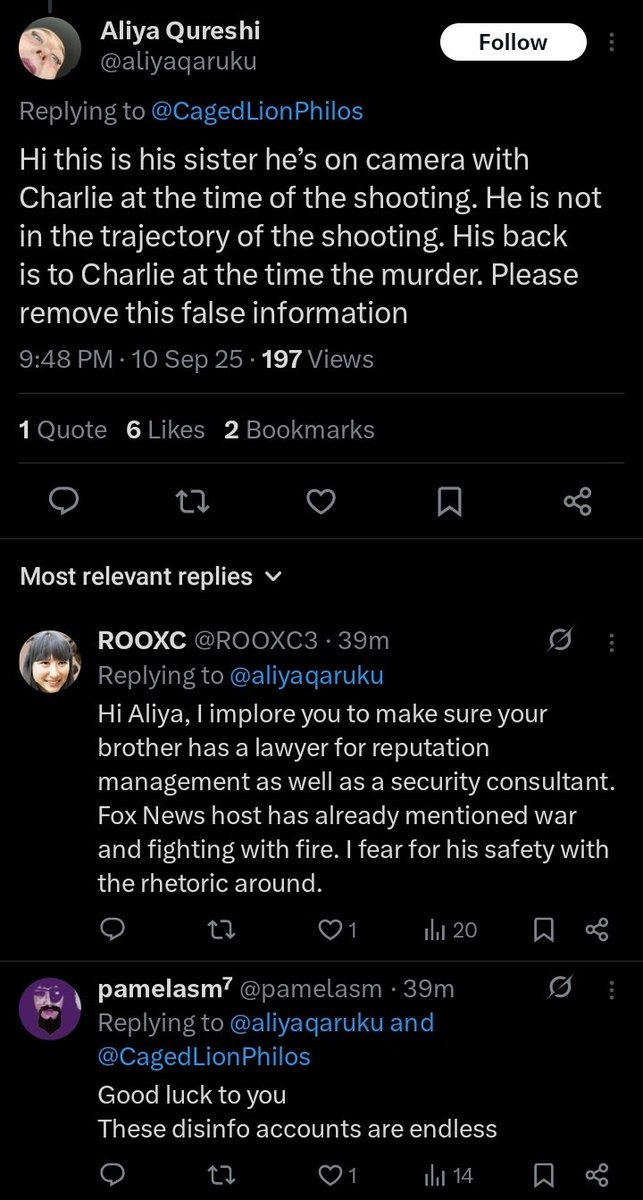Screen dimensions: 643x1200
Task: Reply to Aliya Qureshi's main post
Action: pos(64,501)
